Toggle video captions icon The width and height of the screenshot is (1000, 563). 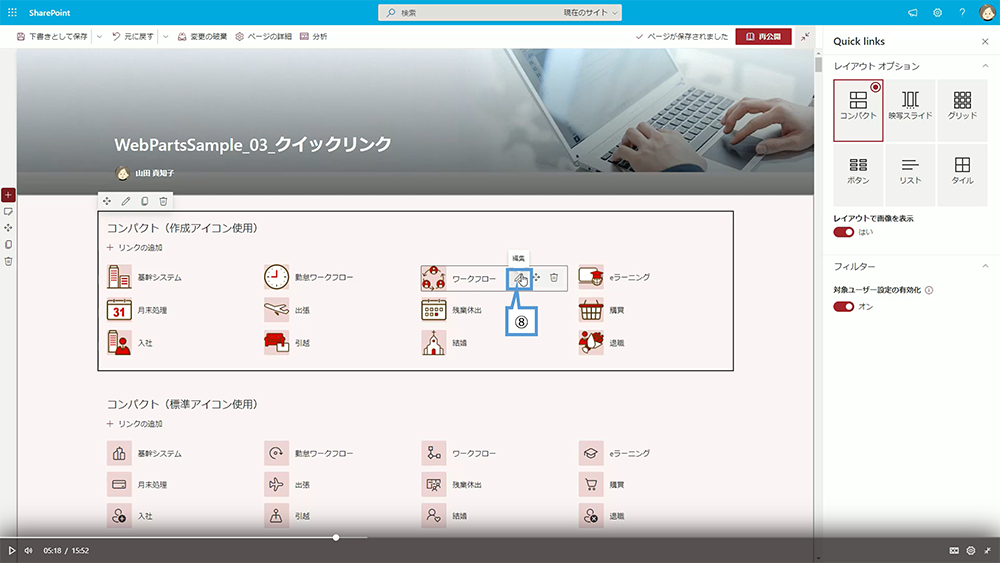(x=954, y=550)
